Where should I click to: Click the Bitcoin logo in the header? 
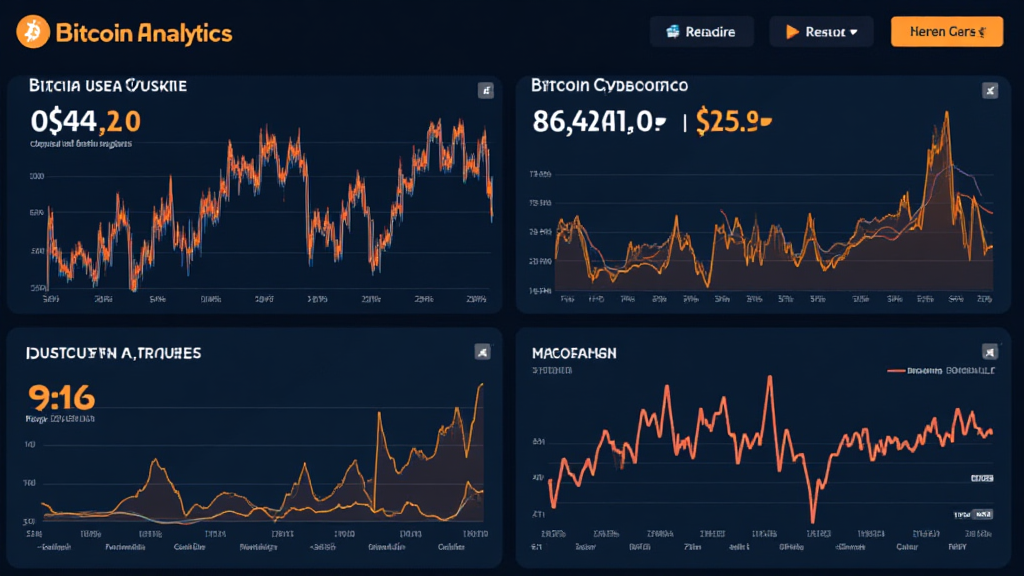tap(33, 32)
